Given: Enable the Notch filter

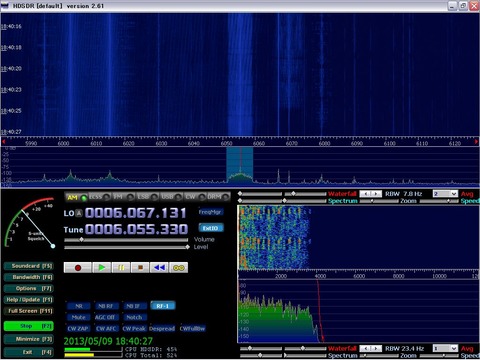Looking at the screenshot, I should point(134,317).
